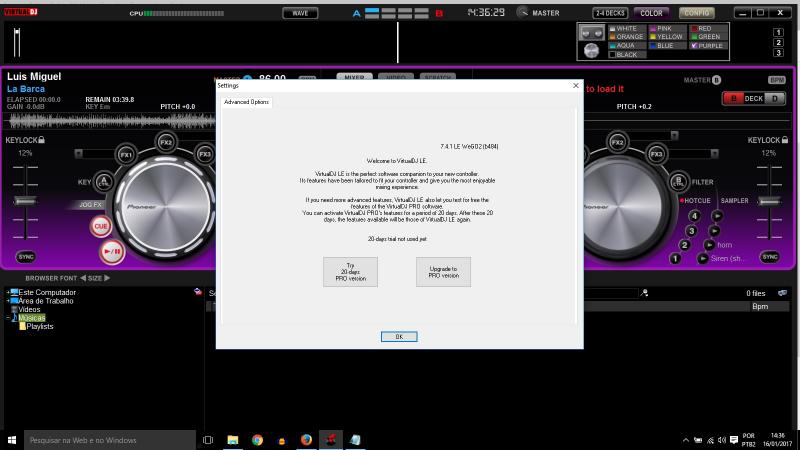Click the right deck pitch slider handle
The height and width of the screenshot is (450, 800).
[x=769, y=201]
